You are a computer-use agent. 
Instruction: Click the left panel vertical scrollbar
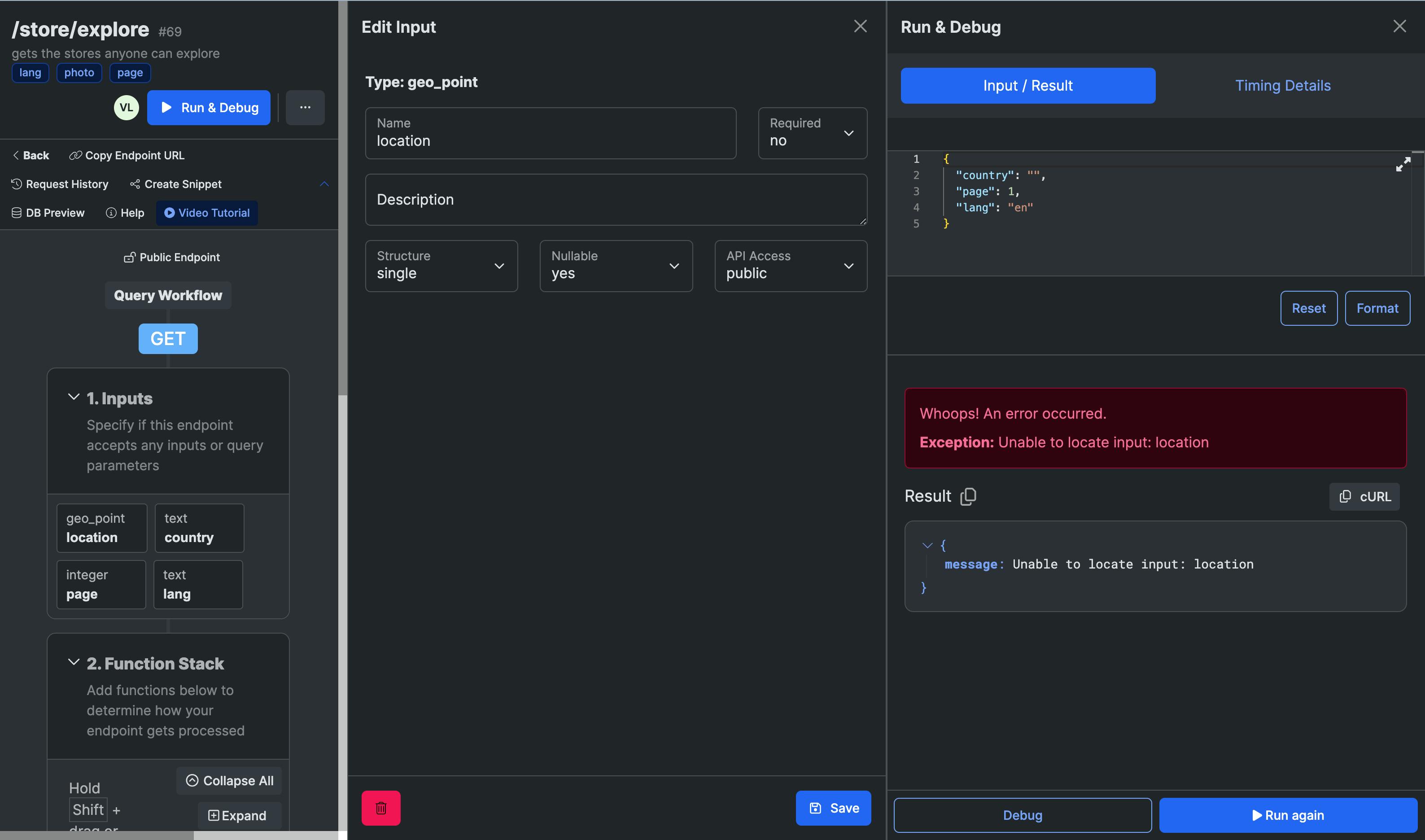point(342,198)
